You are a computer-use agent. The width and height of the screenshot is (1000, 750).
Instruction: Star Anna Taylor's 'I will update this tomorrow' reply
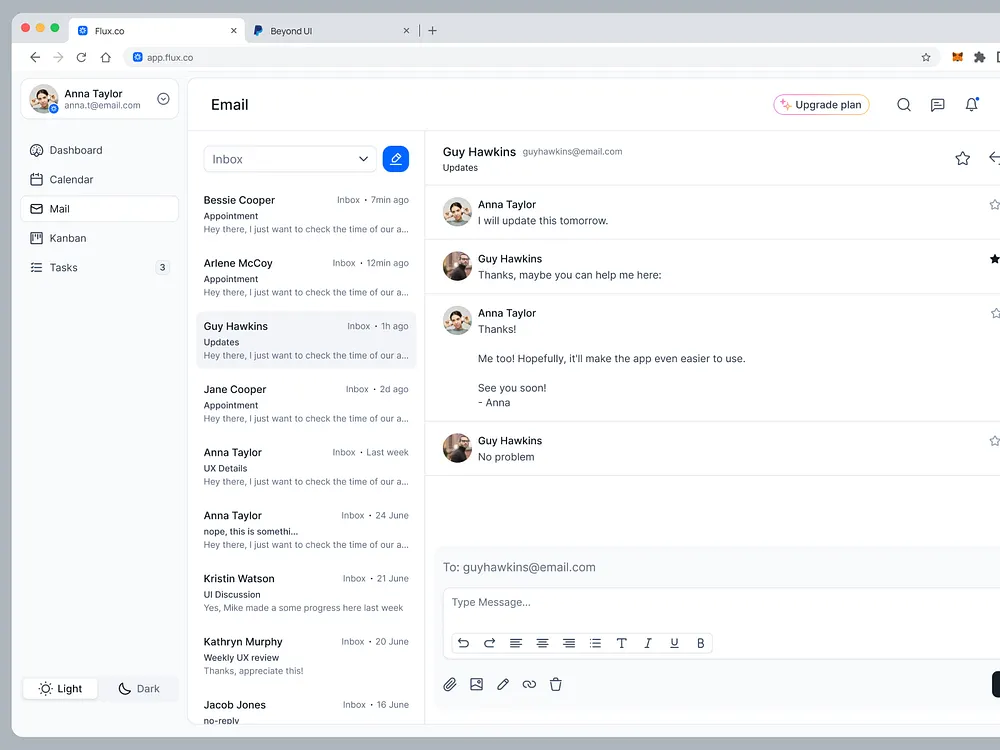(994, 203)
